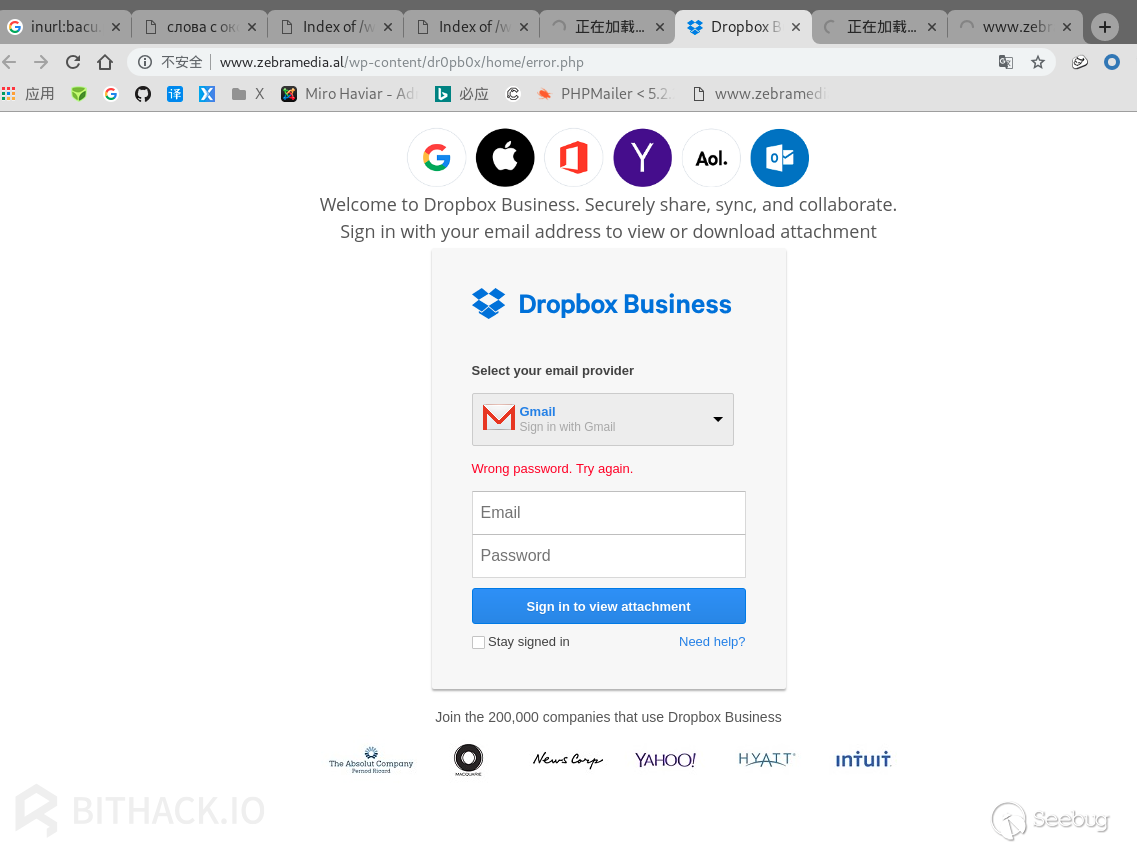Open the PHPMailer bookmark

pyautogui.click(x=605, y=94)
